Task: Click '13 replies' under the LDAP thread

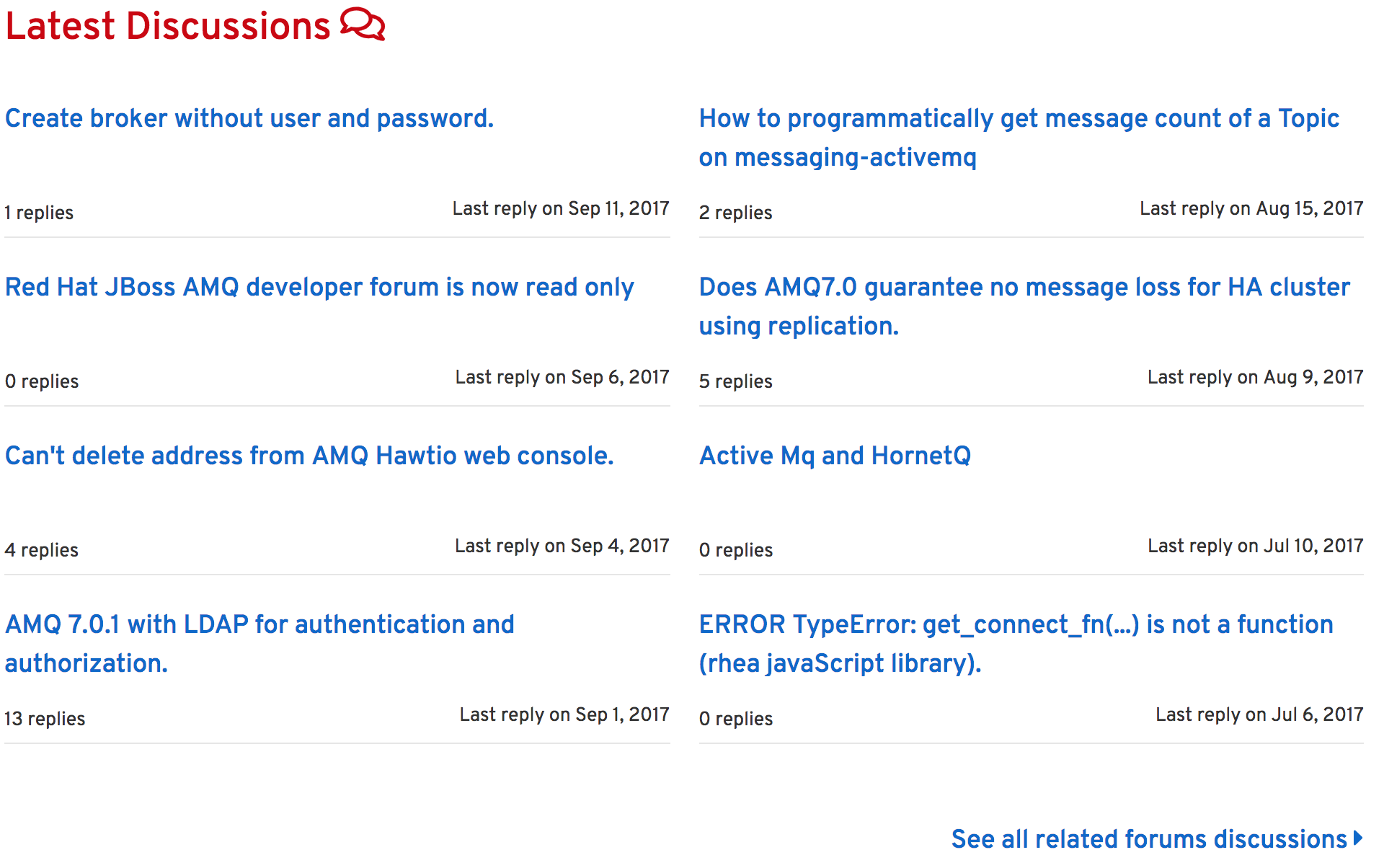Action: click(45, 719)
